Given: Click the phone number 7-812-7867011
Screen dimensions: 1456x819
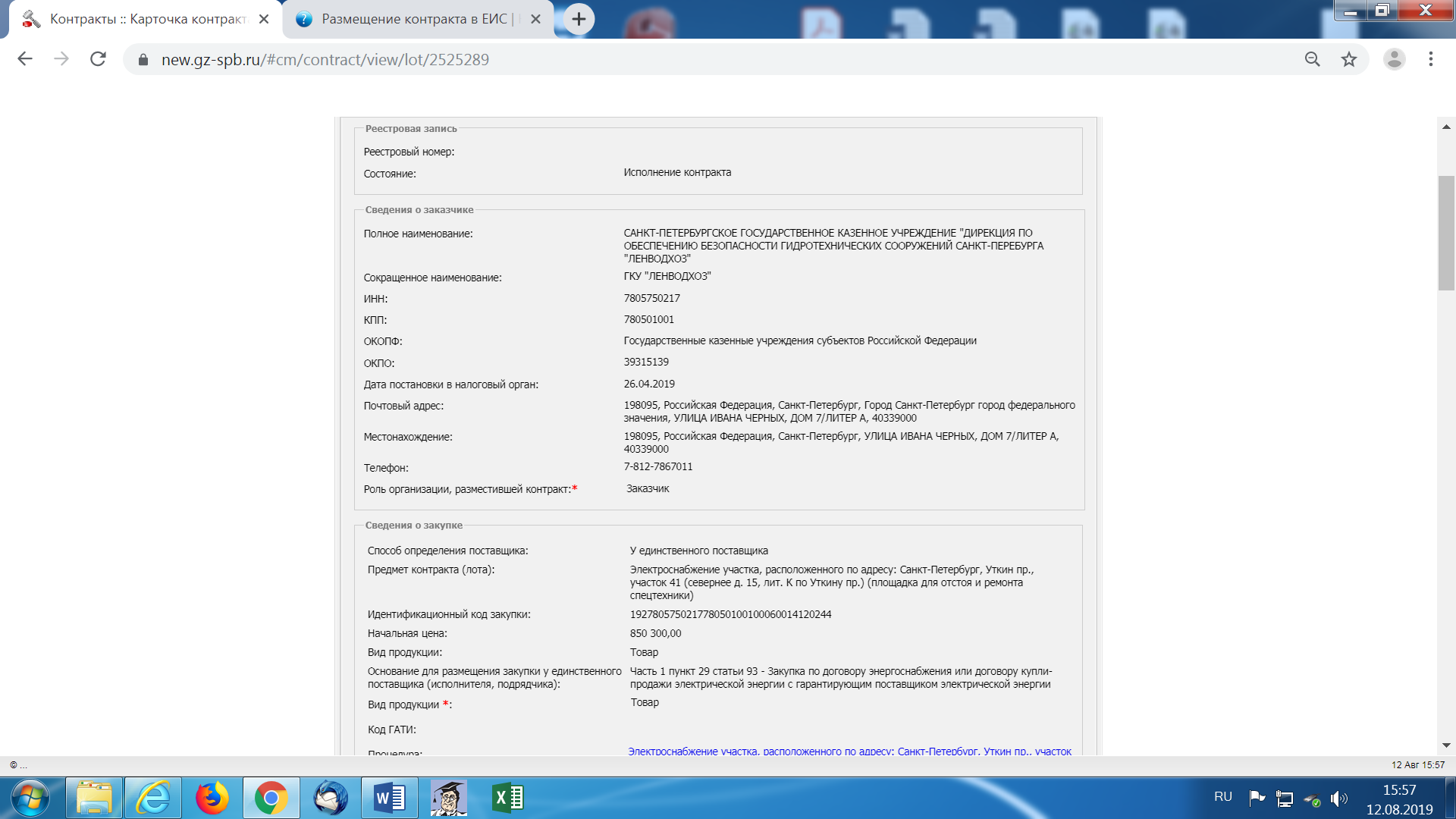Looking at the screenshot, I should click(x=658, y=466).
